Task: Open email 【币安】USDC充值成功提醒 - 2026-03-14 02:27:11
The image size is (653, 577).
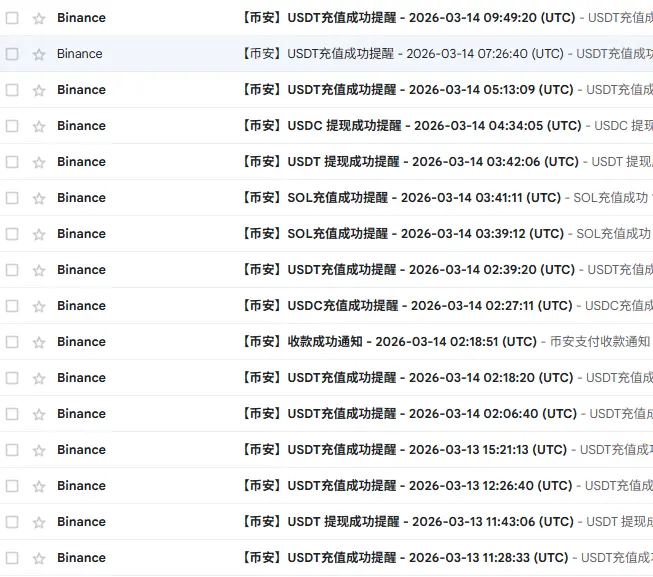Action: [x=407, y=306]
